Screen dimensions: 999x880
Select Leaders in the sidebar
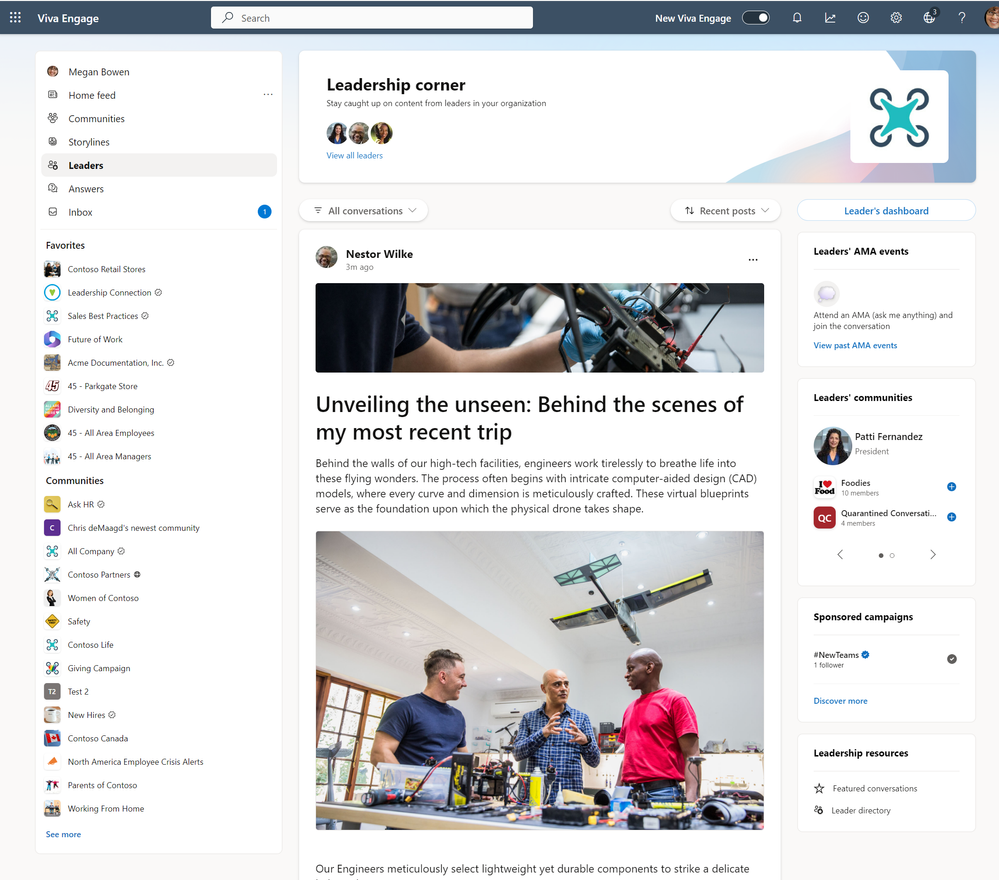(x=159, y=165)
